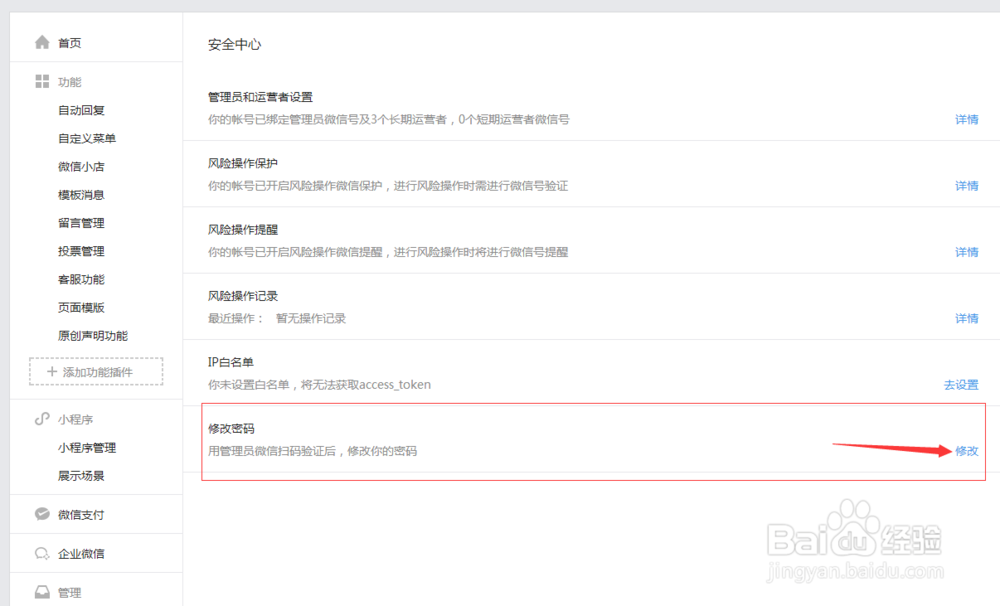
Task: Open 详情 next to 风险操作保护
Action: [966, 186]
